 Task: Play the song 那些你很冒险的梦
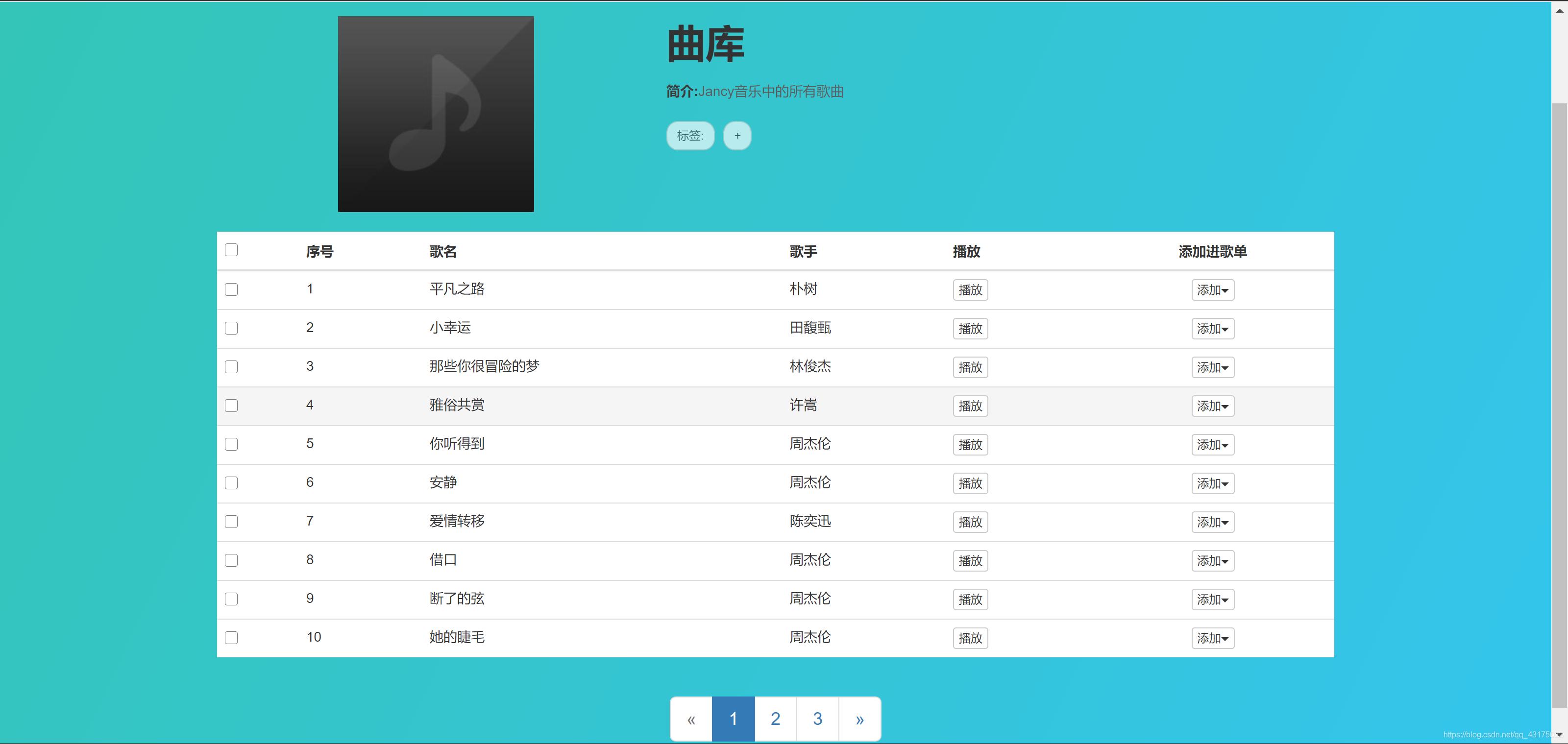[970, 367]
